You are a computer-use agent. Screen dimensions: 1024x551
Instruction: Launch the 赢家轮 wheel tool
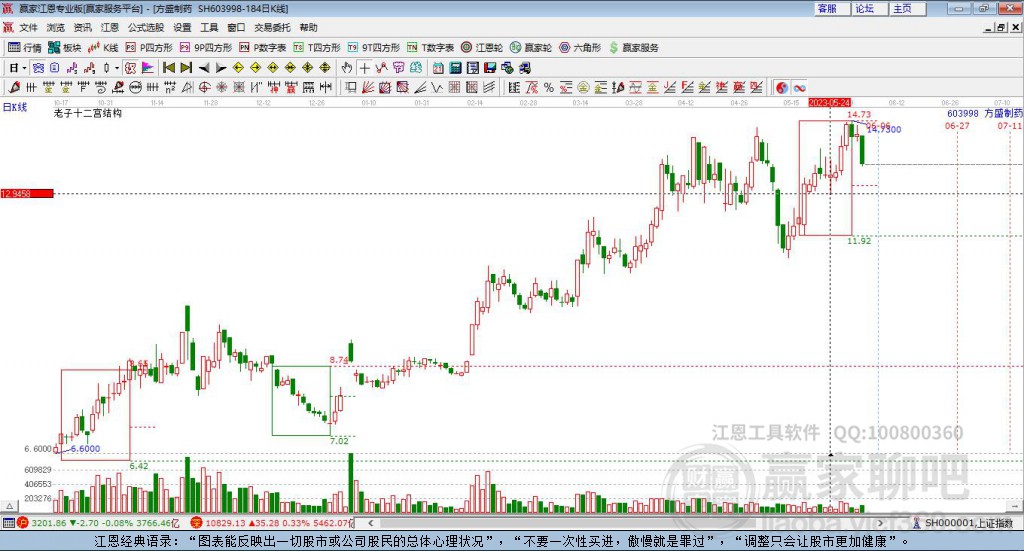coord(531,48)
